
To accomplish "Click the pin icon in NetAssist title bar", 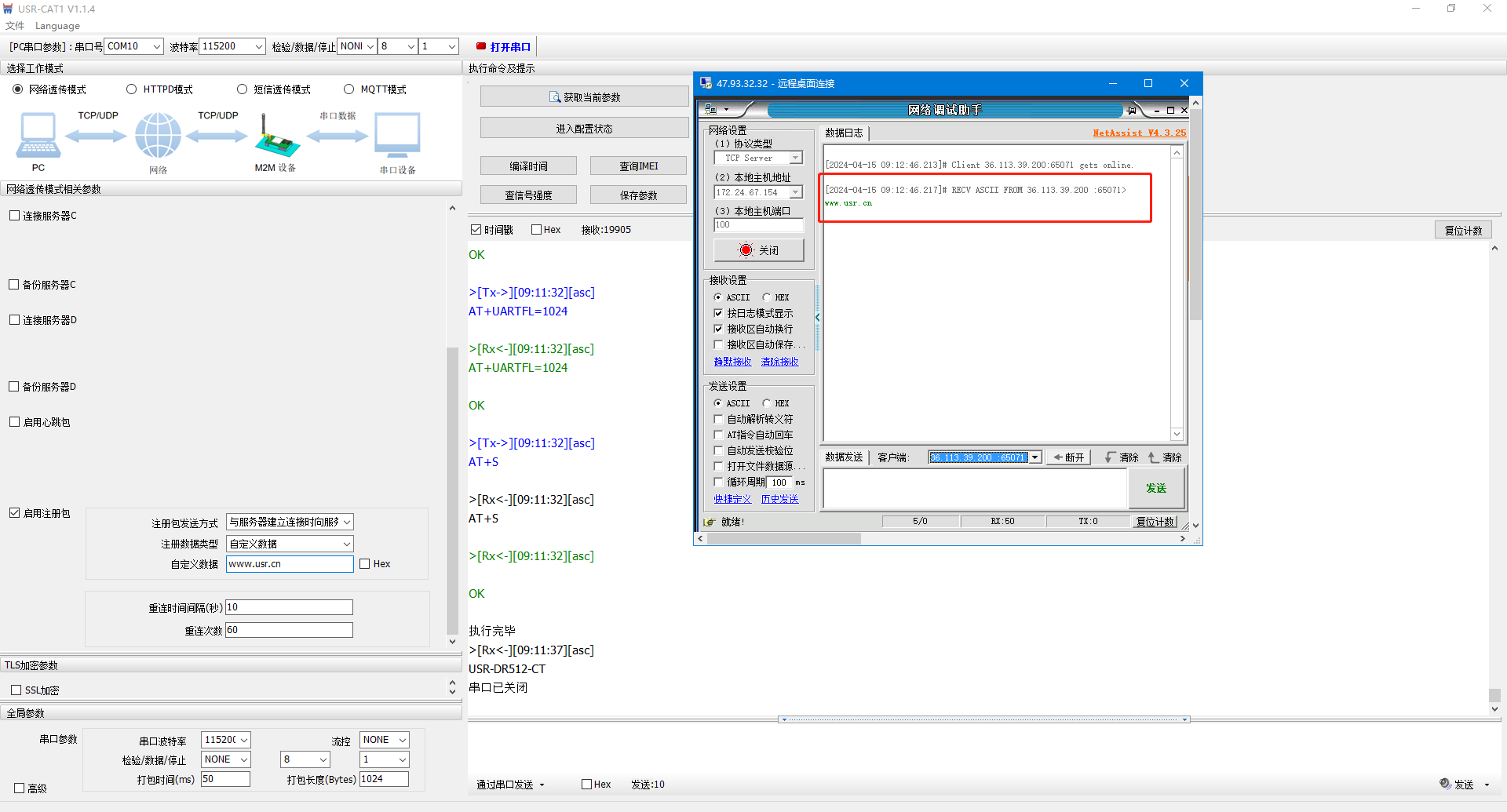I will (x=1131, y=111).
